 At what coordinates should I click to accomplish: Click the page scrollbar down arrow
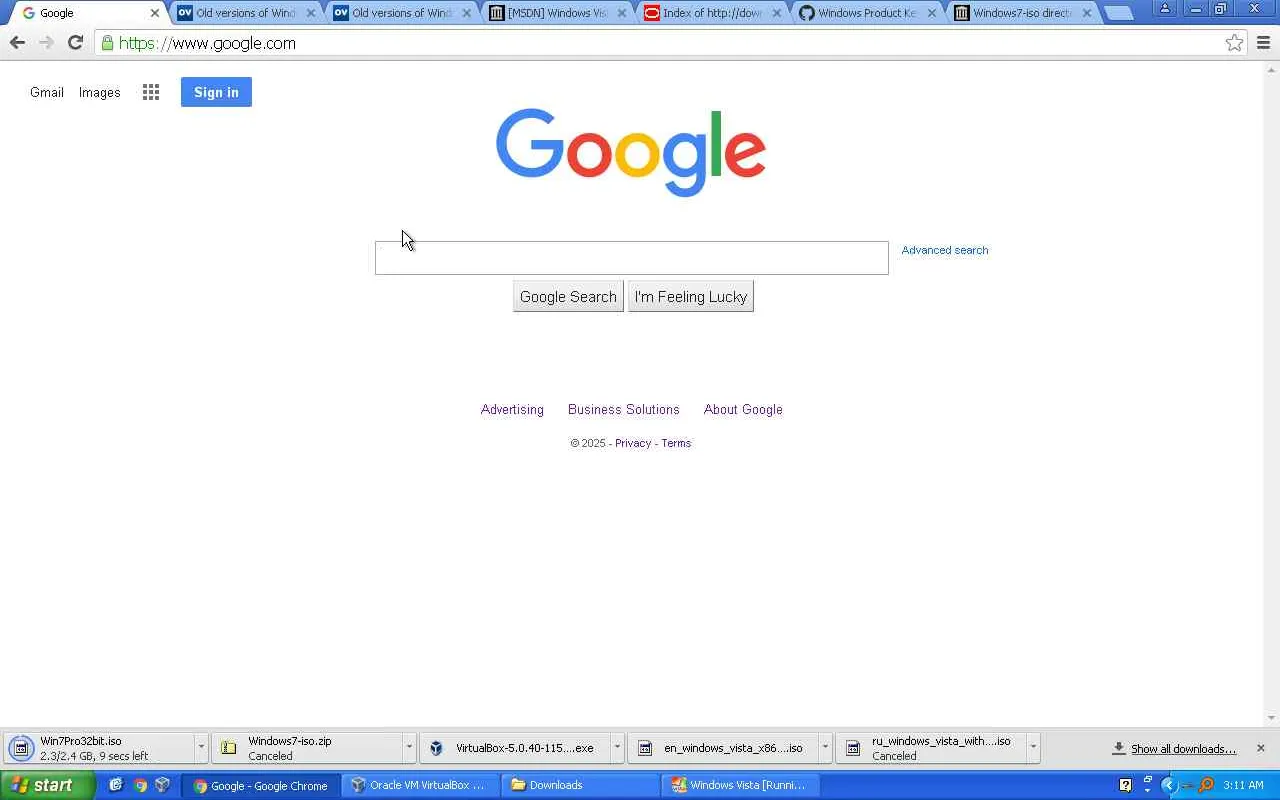coord(1272,718)
